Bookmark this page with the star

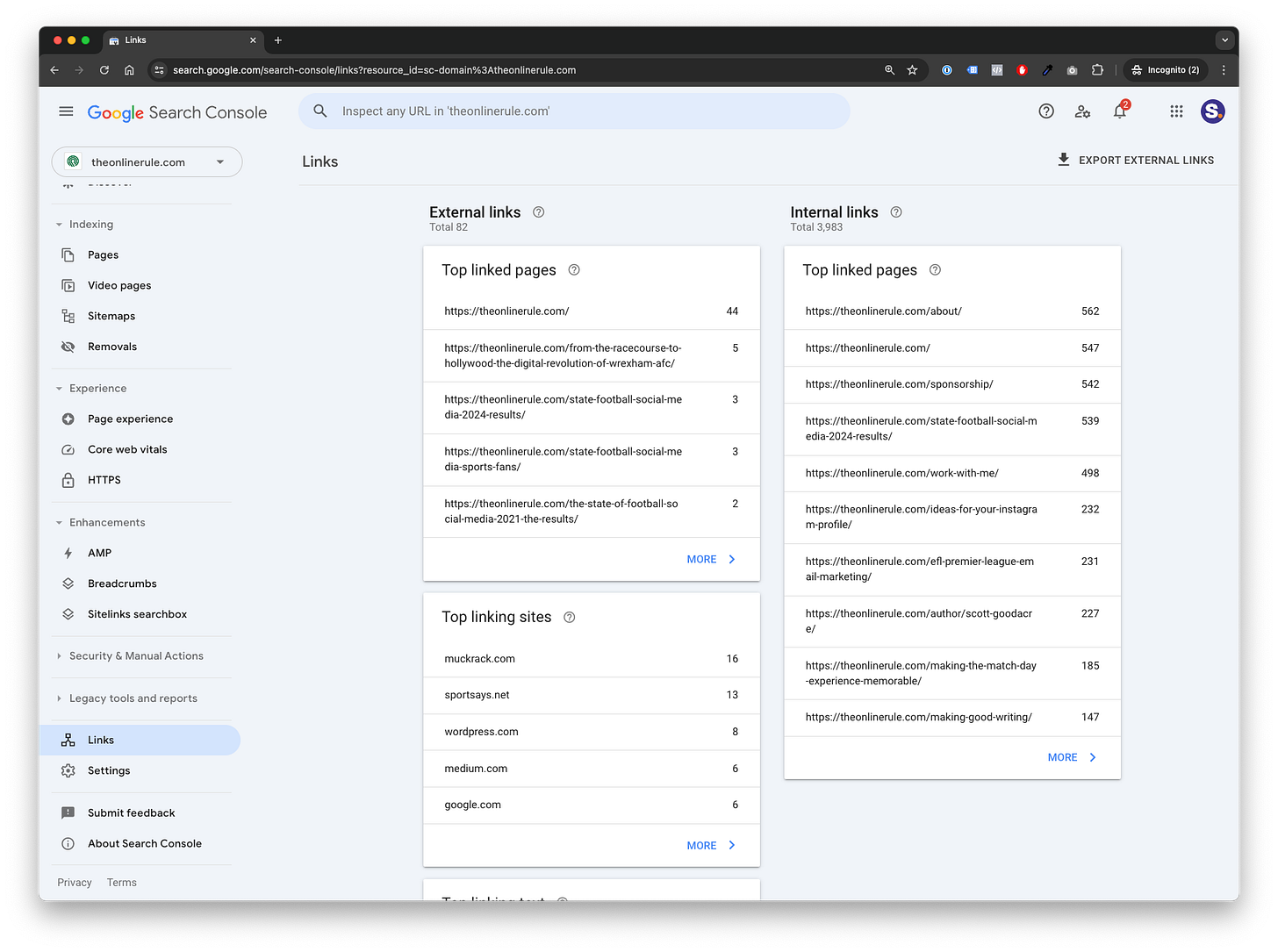click(x=913, y=70)
